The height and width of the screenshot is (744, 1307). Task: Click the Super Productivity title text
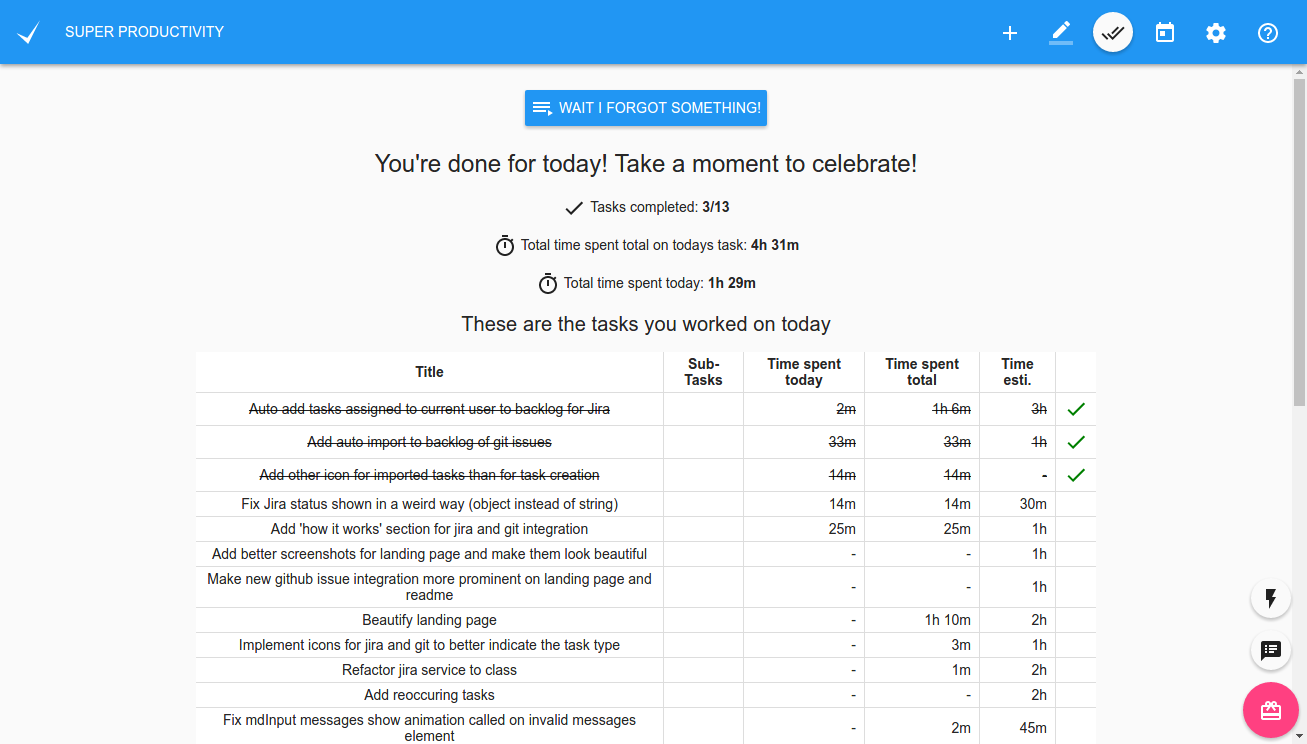144,32
